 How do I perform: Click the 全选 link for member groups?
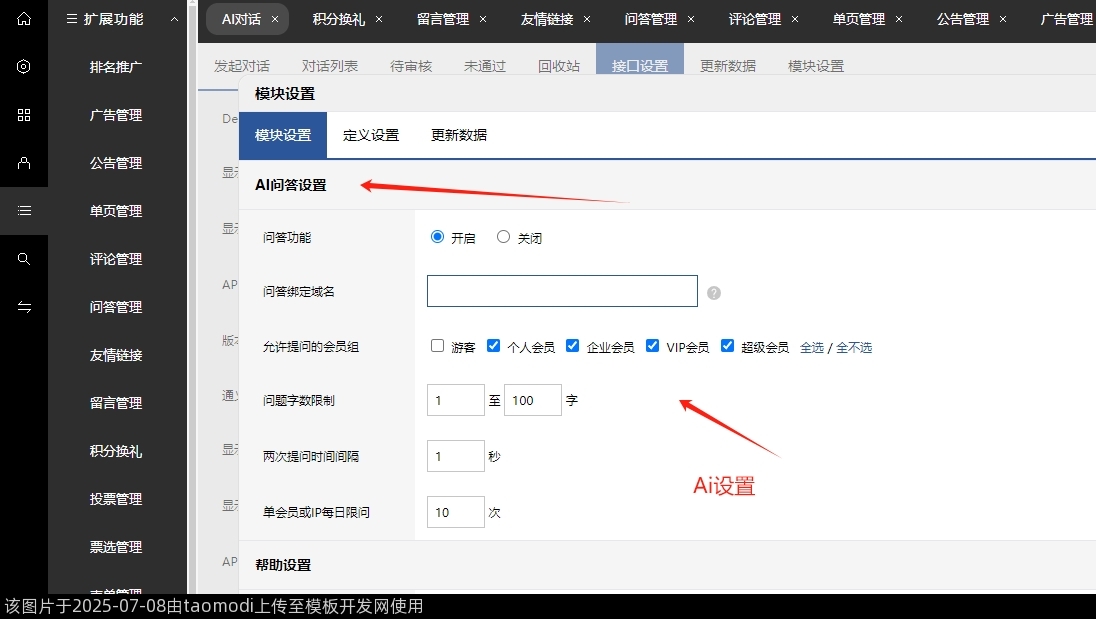click(811, 346)
